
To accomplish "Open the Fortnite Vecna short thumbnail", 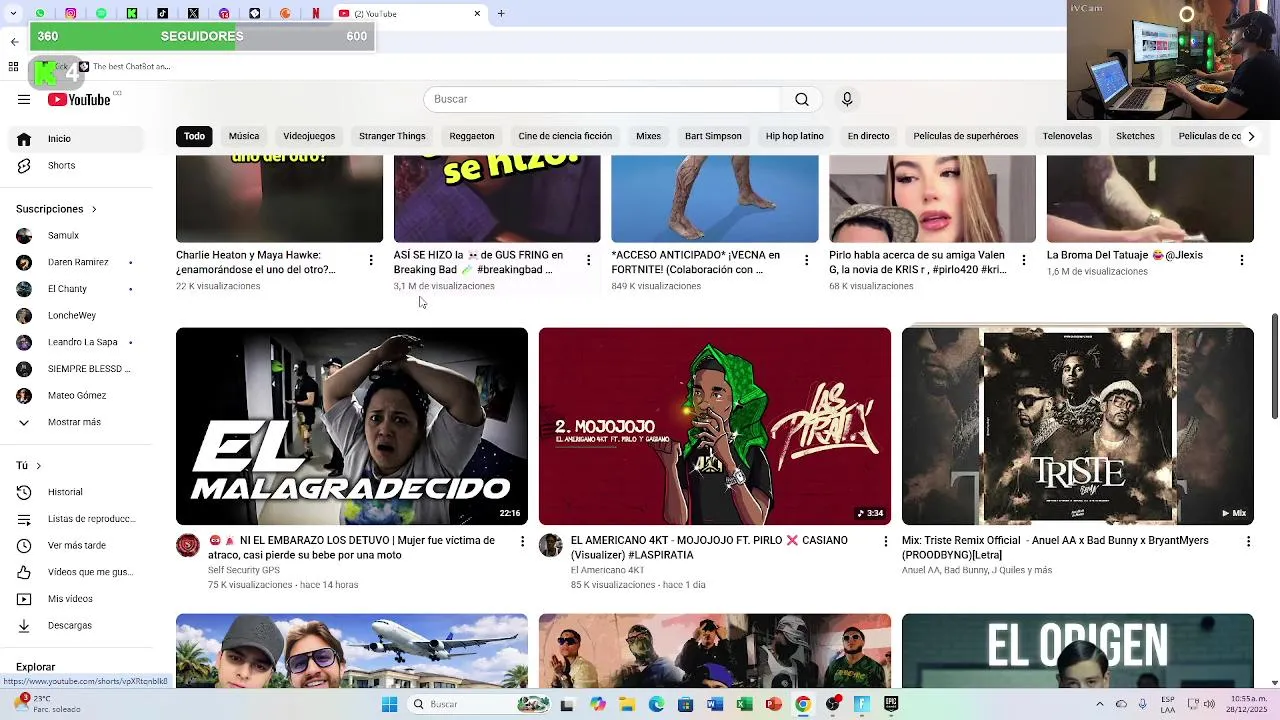I will pyautogui.click(x=715, y=199).
